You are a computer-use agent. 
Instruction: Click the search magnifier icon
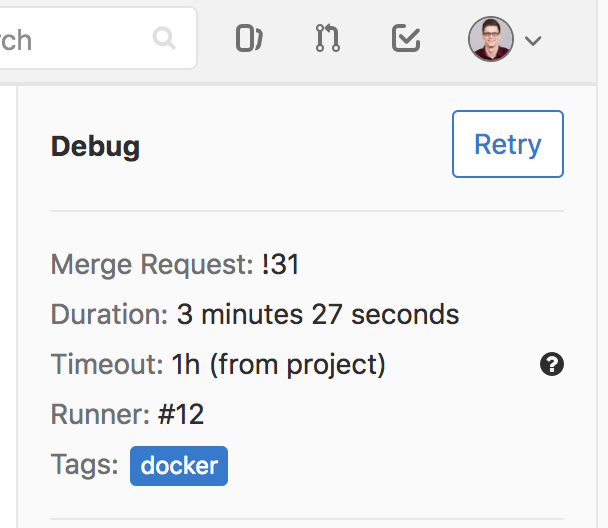coord(163,39)
